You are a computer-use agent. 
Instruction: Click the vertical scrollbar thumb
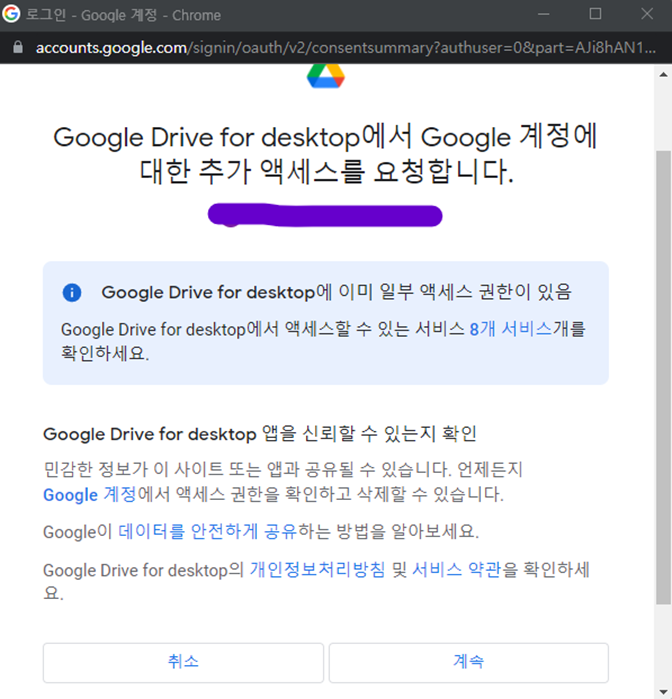663,378
